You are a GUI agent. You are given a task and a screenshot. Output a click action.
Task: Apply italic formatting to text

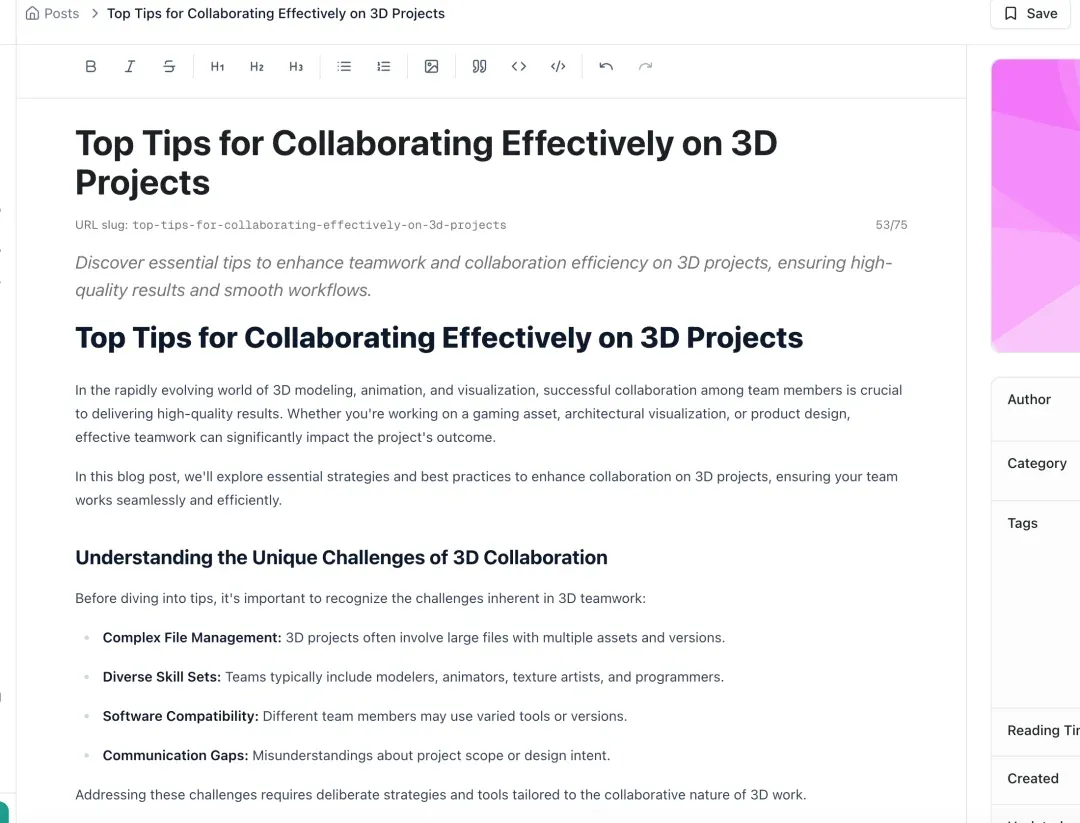point(130,67)
